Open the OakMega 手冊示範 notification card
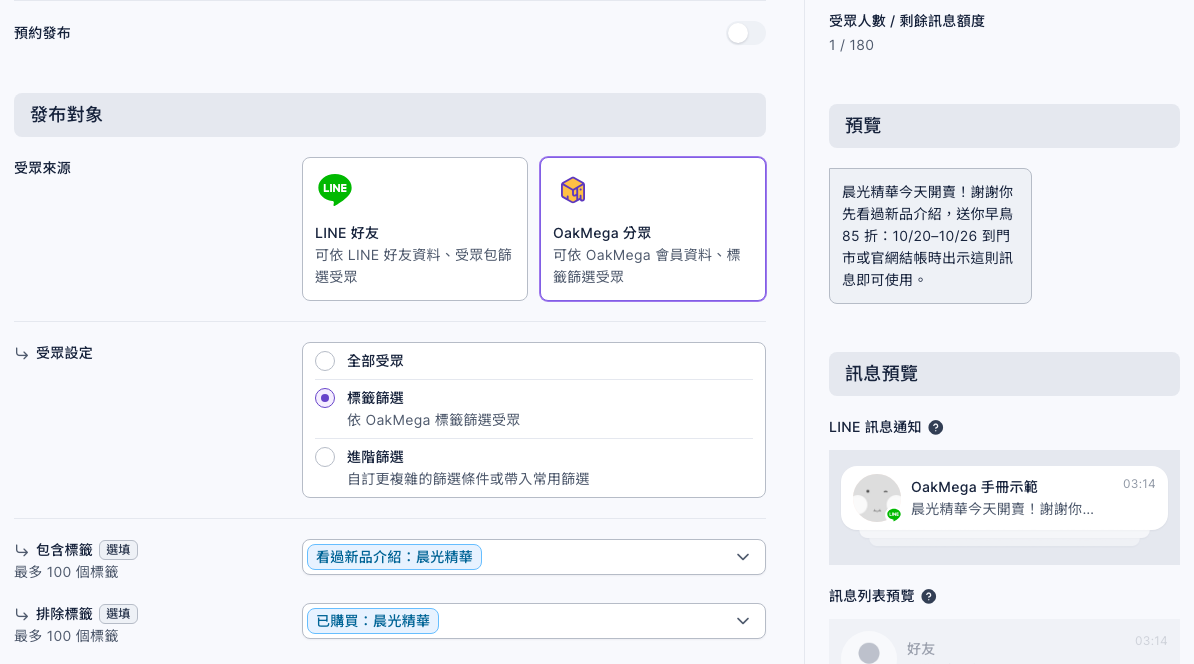The height and width of the screenshot is (664, 1194). (1004, 498)
